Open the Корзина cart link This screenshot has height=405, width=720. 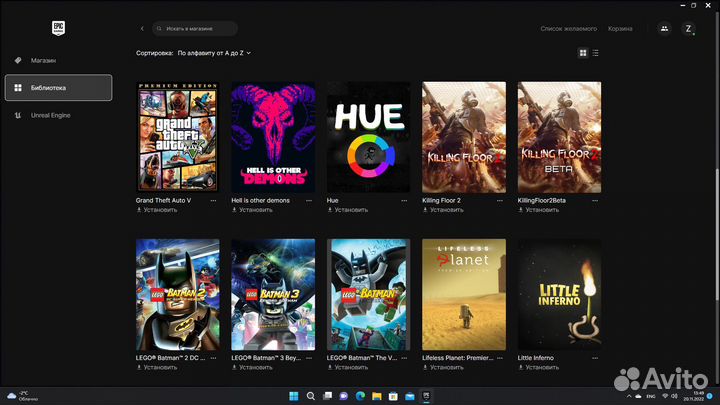[620, 28]
